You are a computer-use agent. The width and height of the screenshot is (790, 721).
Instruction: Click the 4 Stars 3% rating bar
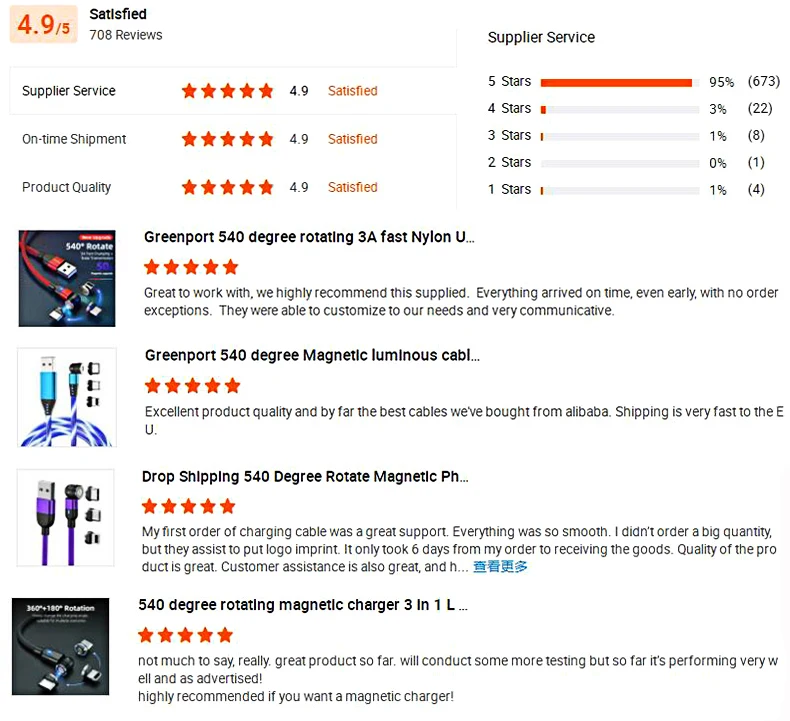(x=620, y=109)
